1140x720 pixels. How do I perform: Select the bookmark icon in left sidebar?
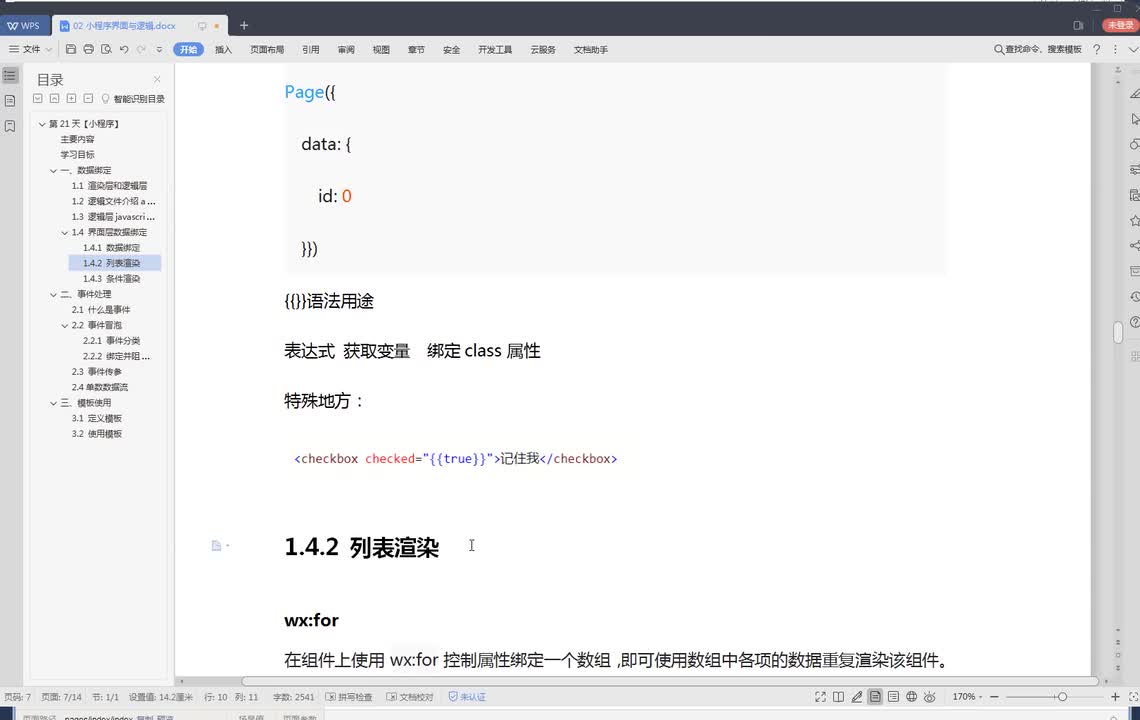pyautogui.click(x=10, y=126)
